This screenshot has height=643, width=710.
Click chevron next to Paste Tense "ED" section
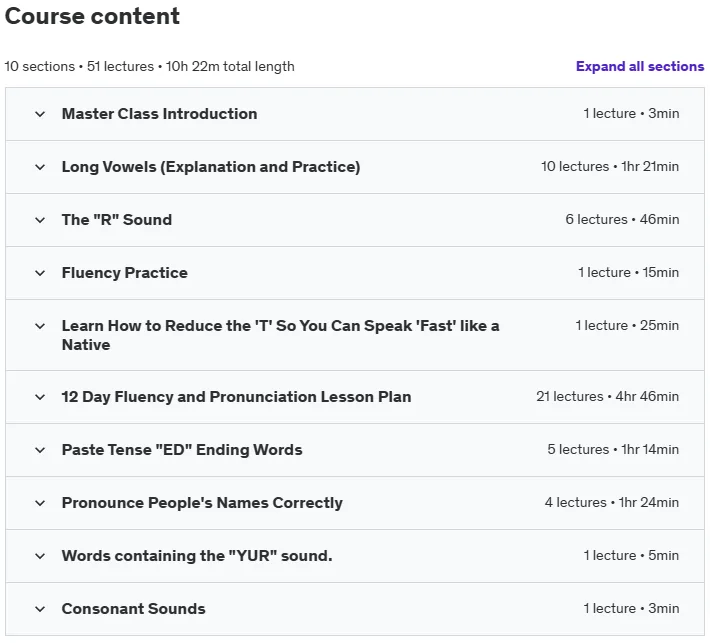tap(40, 450)
